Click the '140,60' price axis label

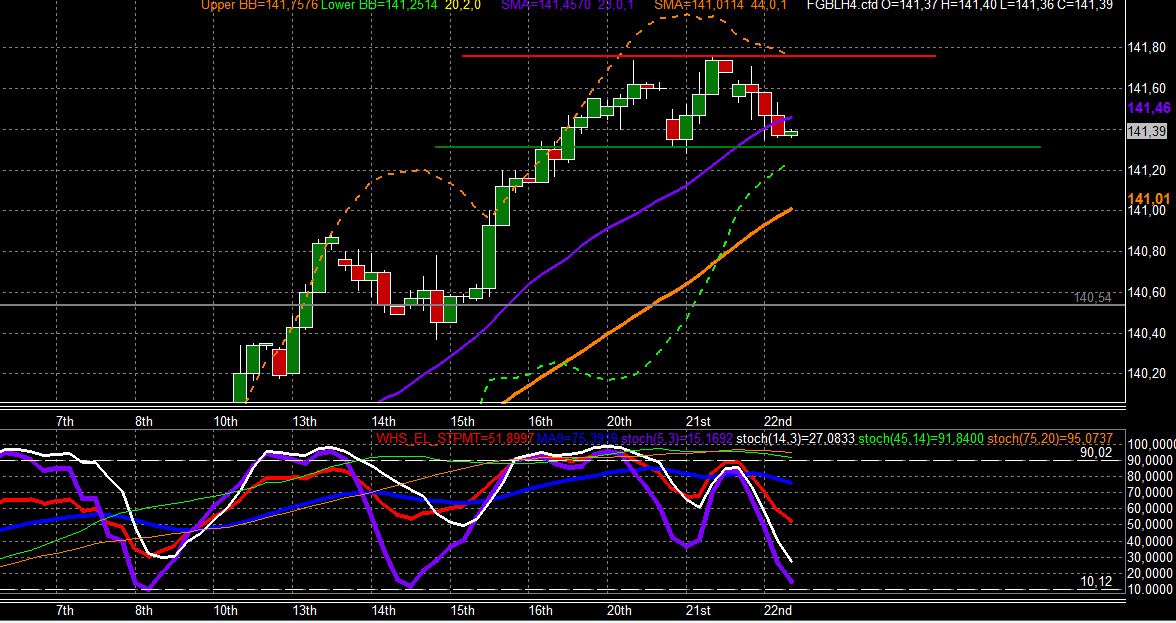(1147, 292)
